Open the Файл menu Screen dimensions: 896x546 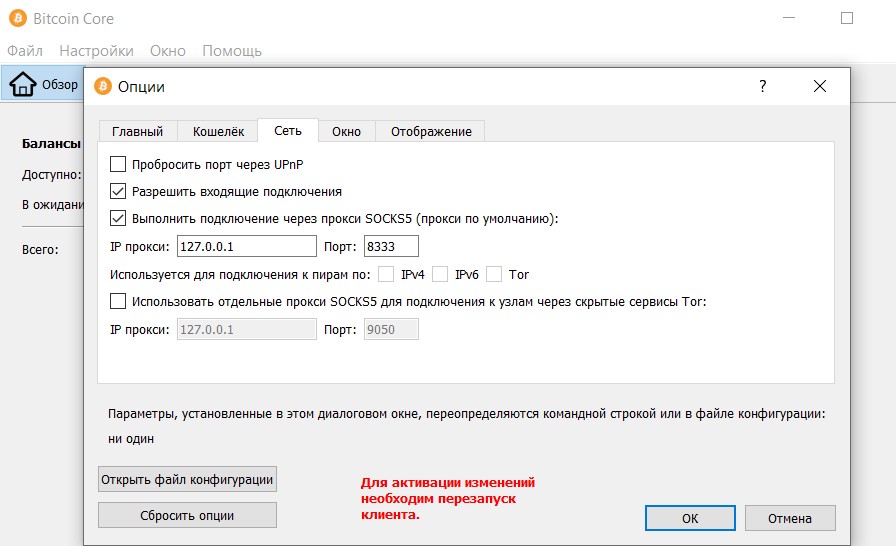[x=25, y=51]
